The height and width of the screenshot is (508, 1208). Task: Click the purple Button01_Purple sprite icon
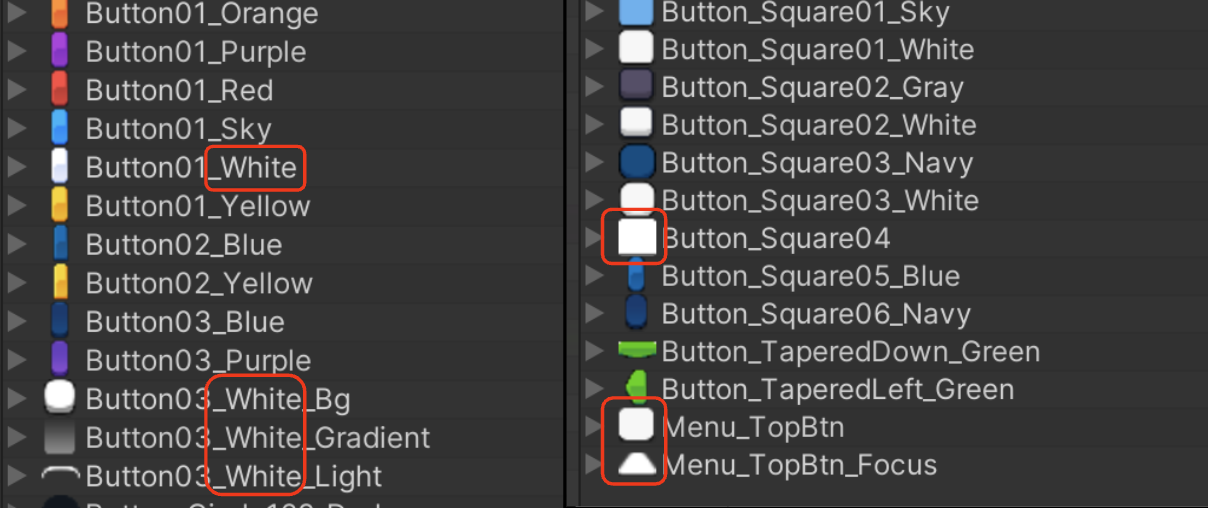tap(59, 50)
